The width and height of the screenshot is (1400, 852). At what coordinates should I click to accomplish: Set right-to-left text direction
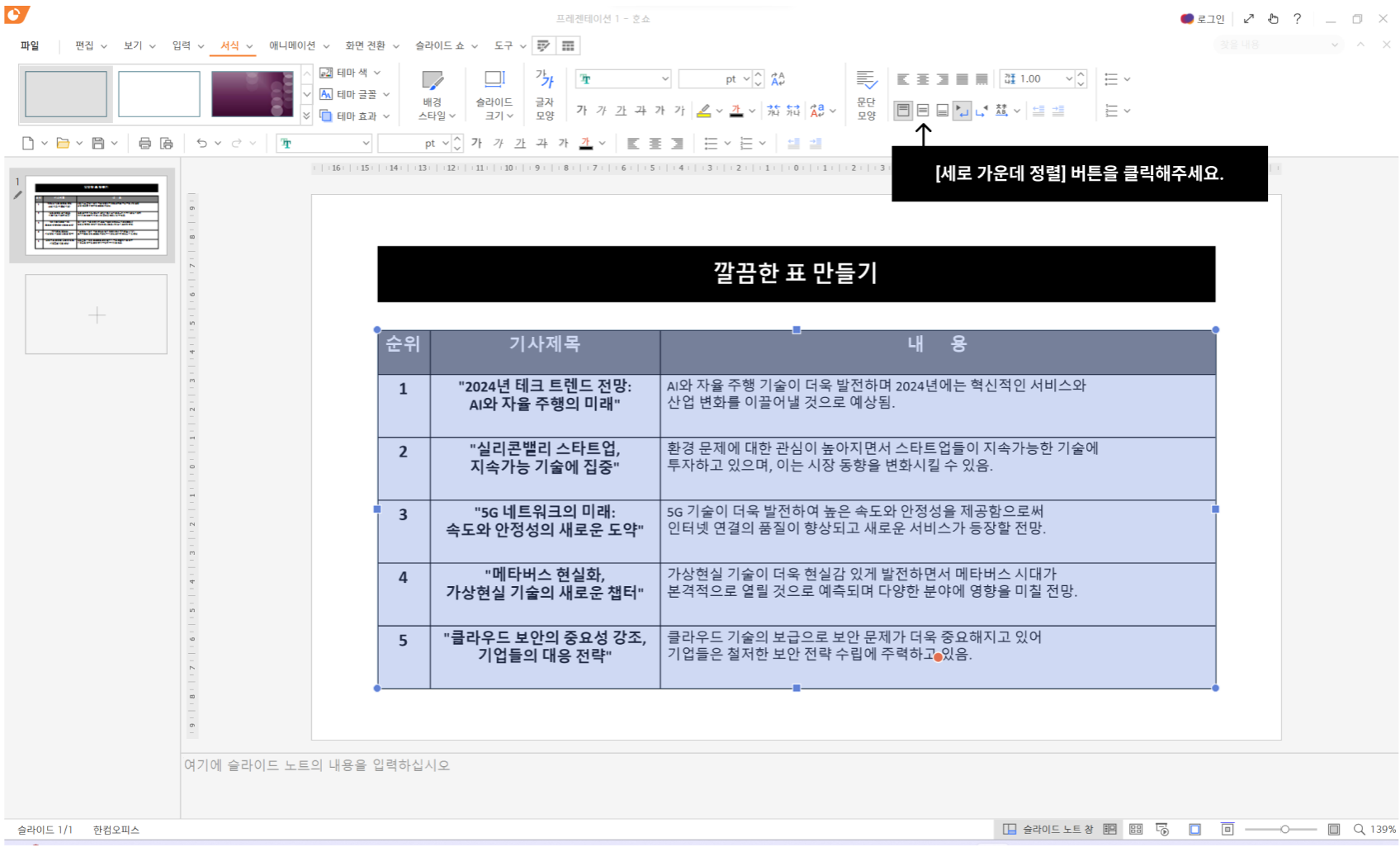pos(981,111)
